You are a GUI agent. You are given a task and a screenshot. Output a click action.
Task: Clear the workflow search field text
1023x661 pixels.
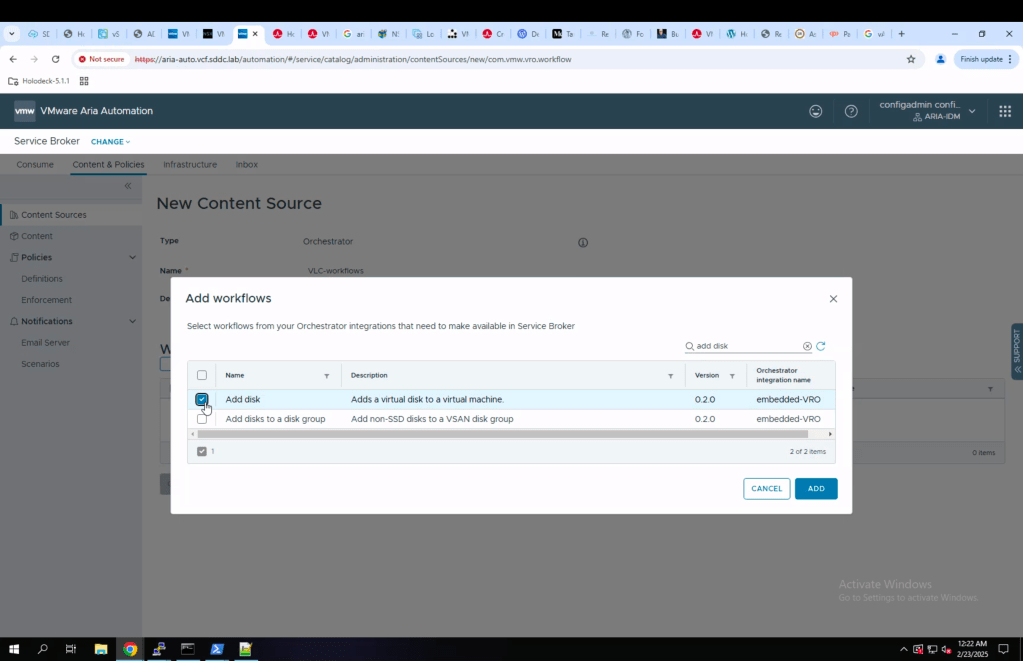[x=807, y=346]
